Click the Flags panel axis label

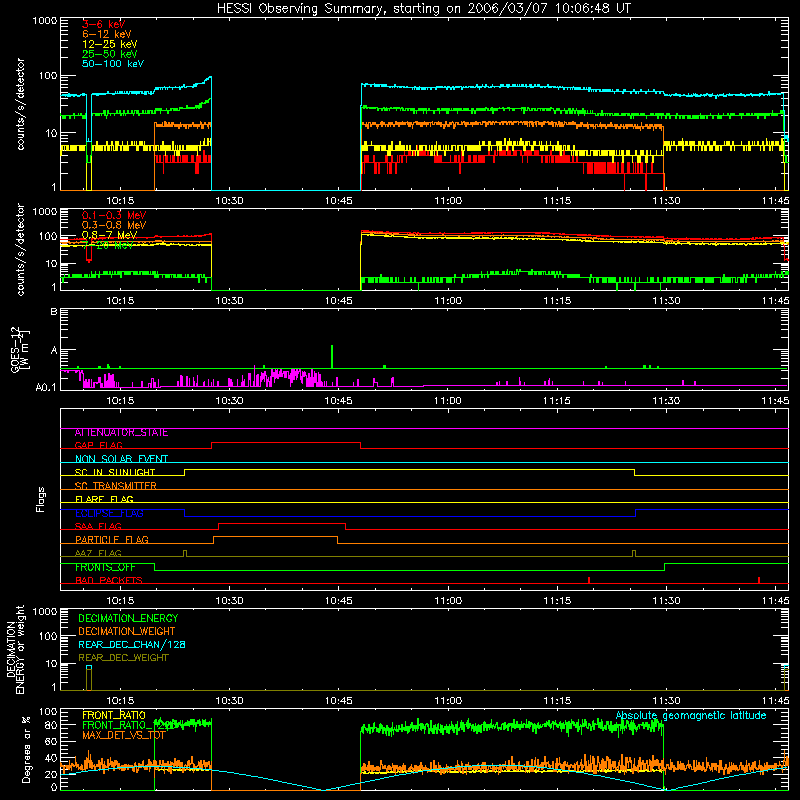(40, 499)
